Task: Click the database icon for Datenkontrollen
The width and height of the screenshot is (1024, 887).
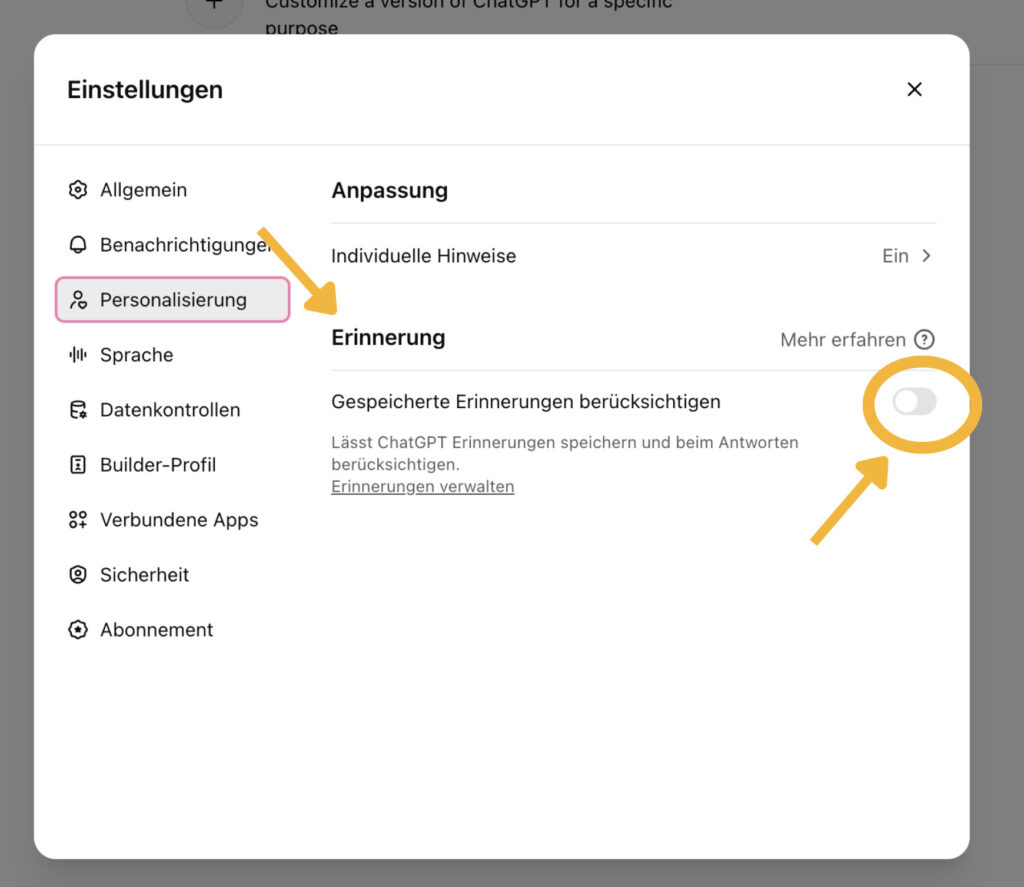Action: pos(78,410)
